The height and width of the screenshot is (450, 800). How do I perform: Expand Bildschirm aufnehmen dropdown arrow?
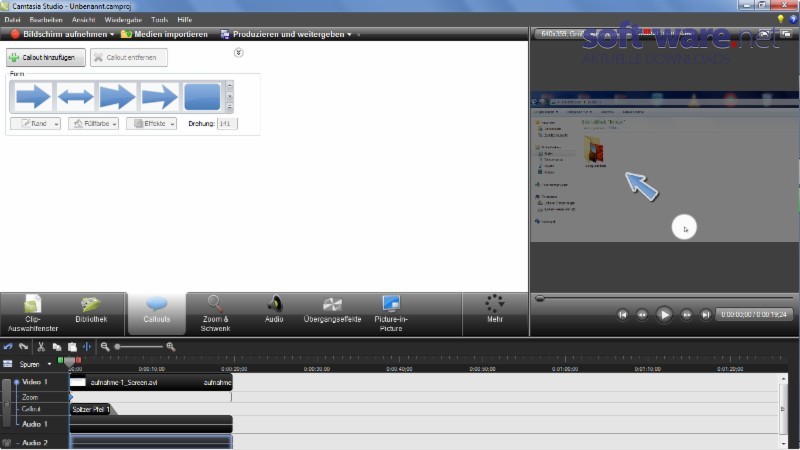click(x=112, y=35)
